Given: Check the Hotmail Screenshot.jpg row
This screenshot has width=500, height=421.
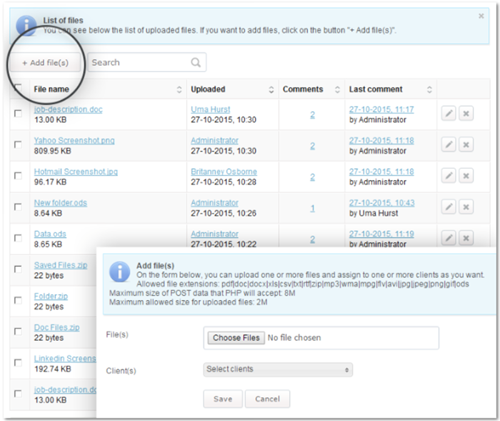Looking at the screenshot, I should pyautogui.click(x=18, y=175).
